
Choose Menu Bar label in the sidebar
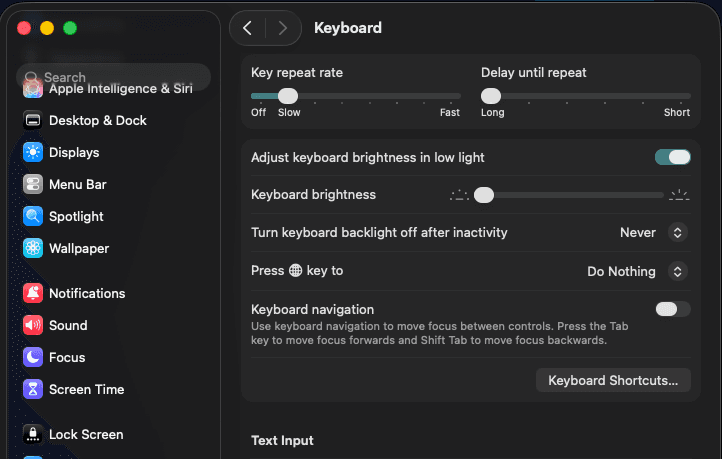78,185
